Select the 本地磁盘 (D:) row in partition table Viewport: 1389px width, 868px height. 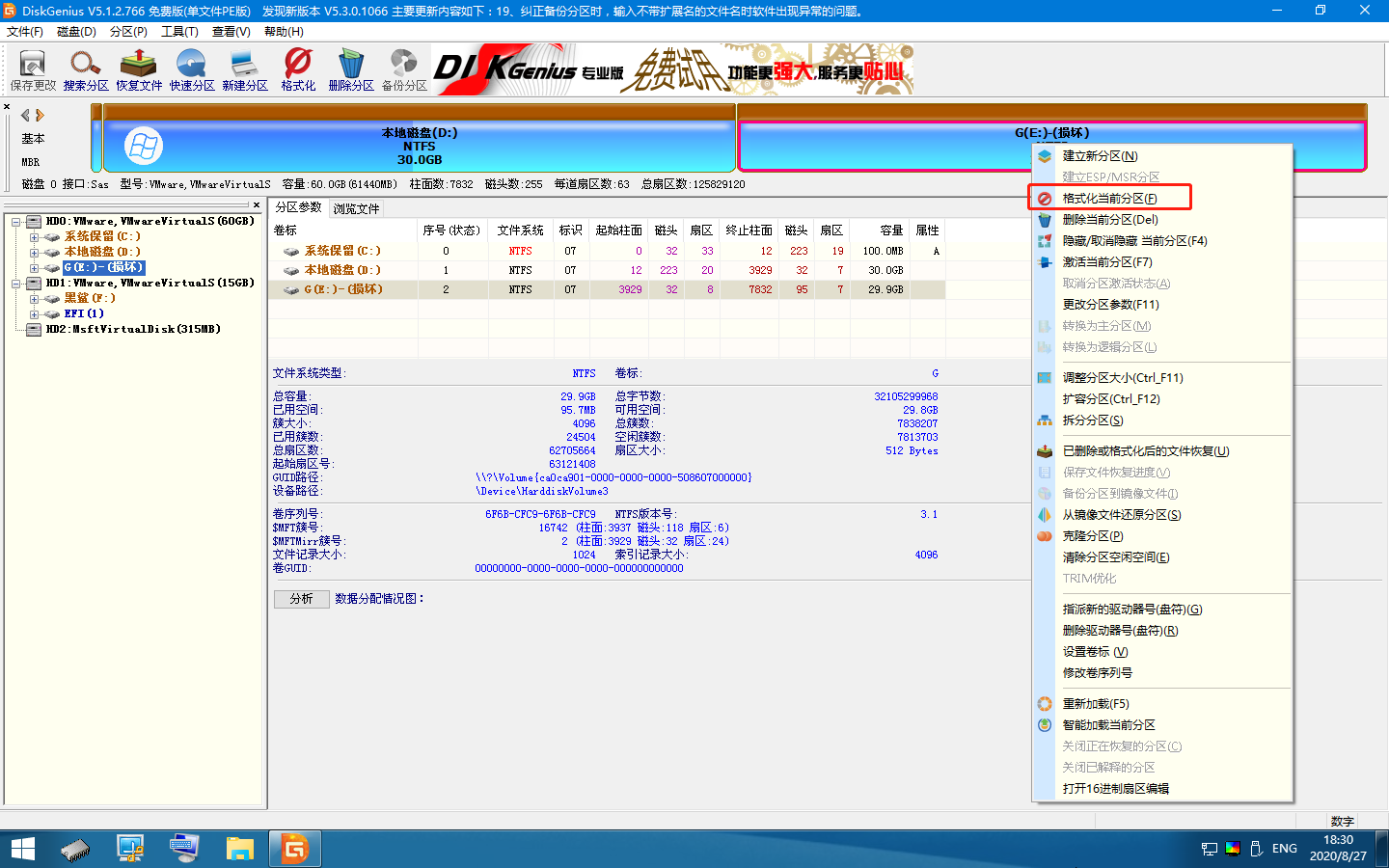point(608,270)
